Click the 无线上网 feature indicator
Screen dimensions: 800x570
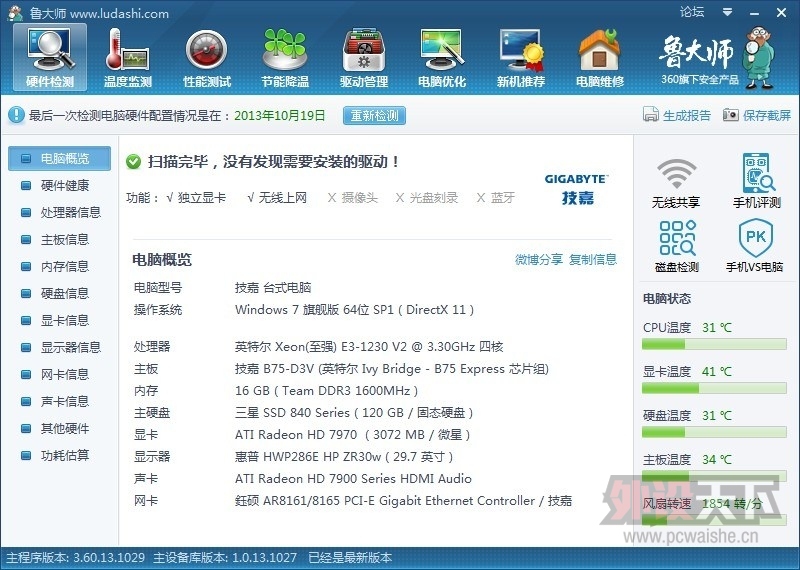[277, 197]
